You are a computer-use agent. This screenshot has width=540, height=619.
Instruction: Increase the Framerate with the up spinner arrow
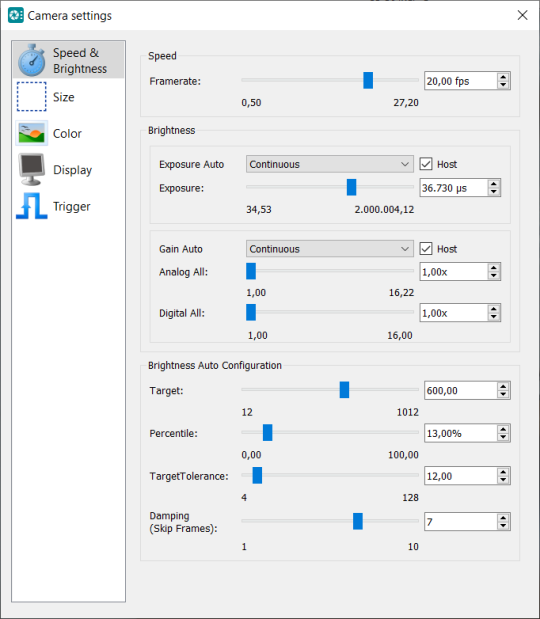click(503, 77)
